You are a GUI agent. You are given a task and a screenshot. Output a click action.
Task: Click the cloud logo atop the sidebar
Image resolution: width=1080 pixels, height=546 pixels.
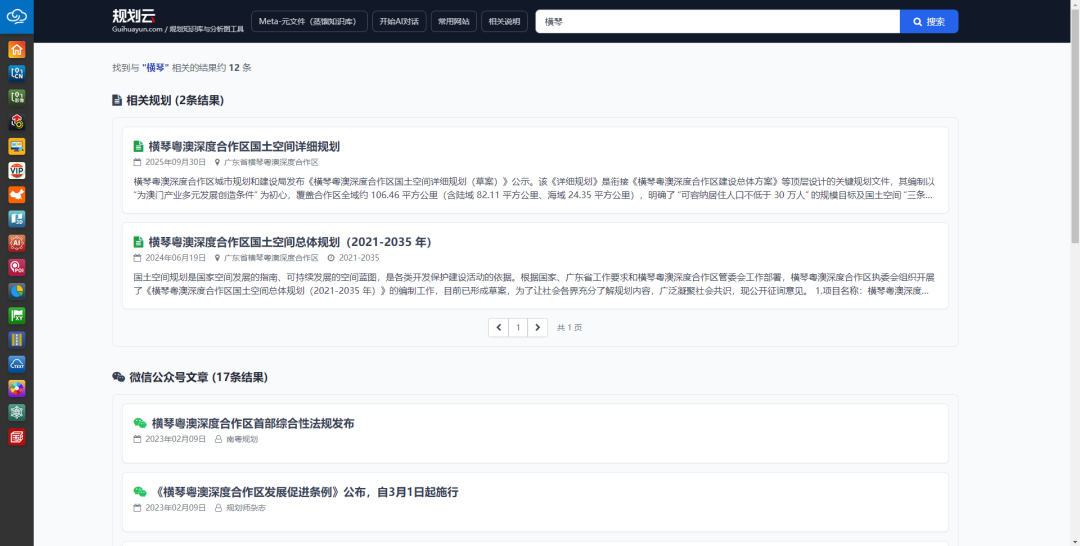point(17,17)
